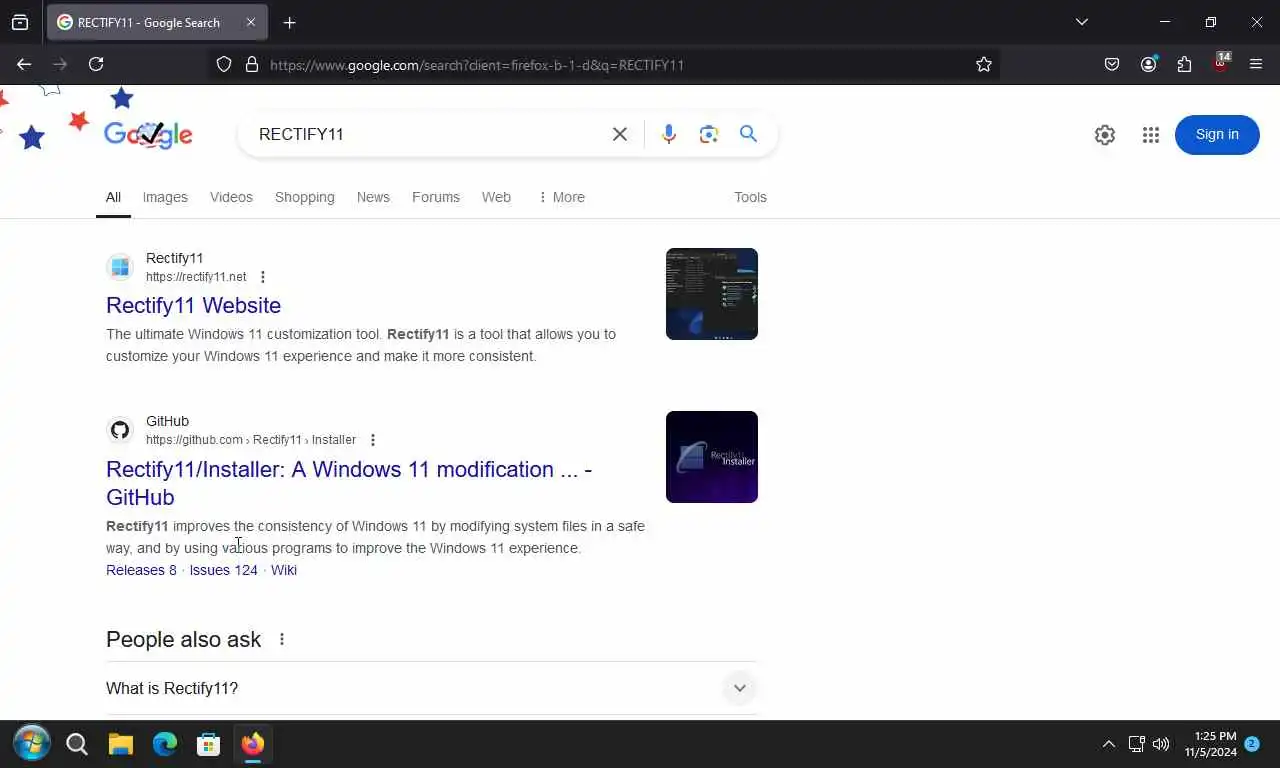Screen dimensions: 1280x768
Task: Open File Explorer from taskbar
Action: [x=121, y=744]
